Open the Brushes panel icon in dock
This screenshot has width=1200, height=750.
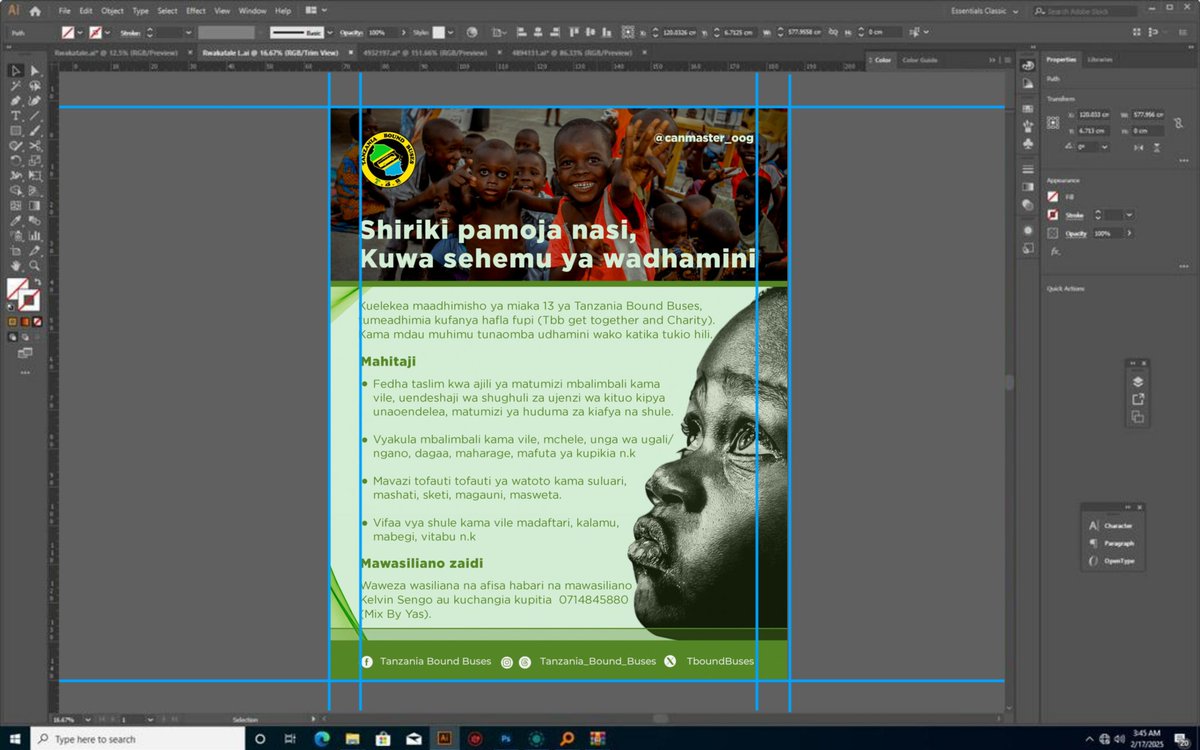point(1028,126)
